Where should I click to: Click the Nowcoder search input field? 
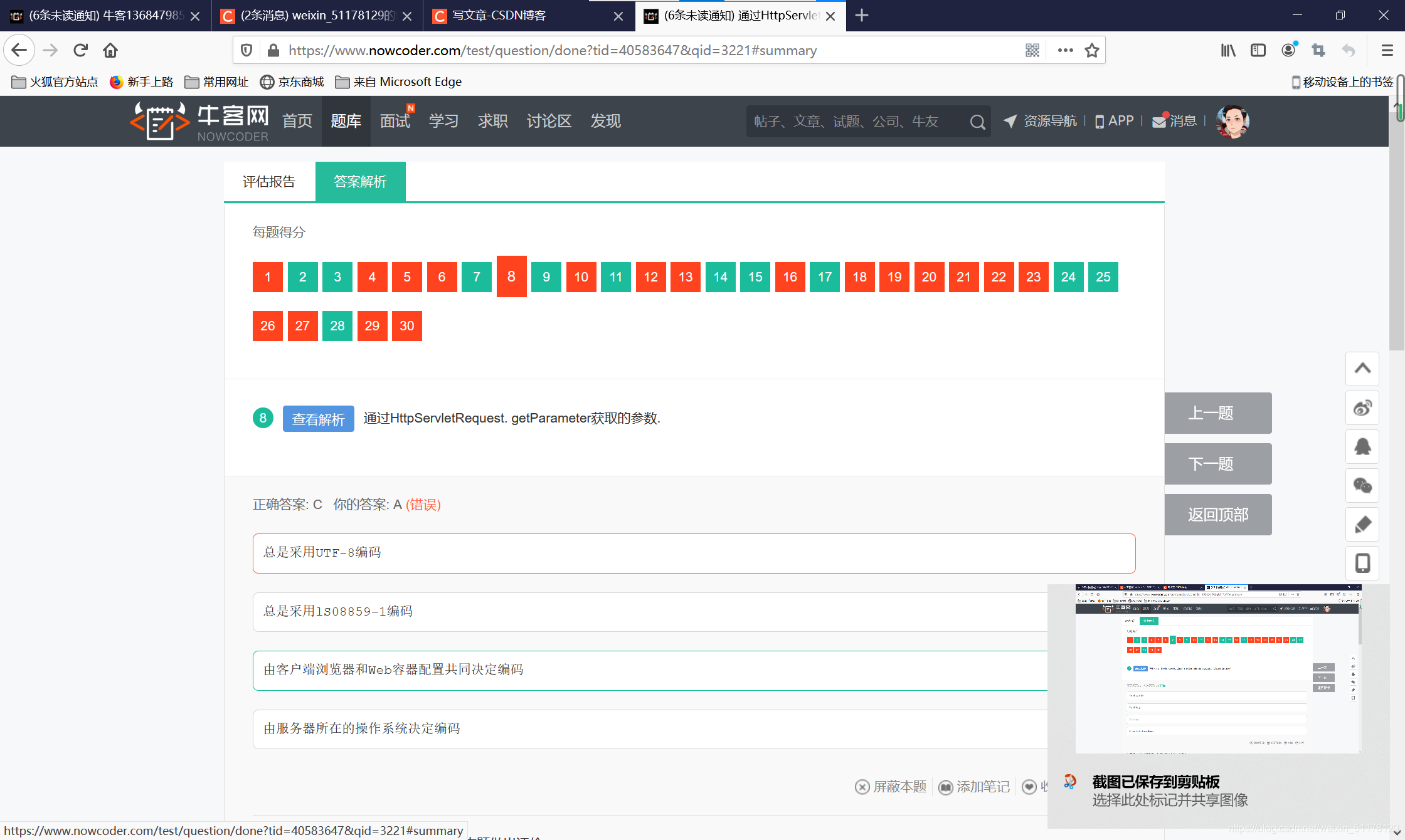856,122
